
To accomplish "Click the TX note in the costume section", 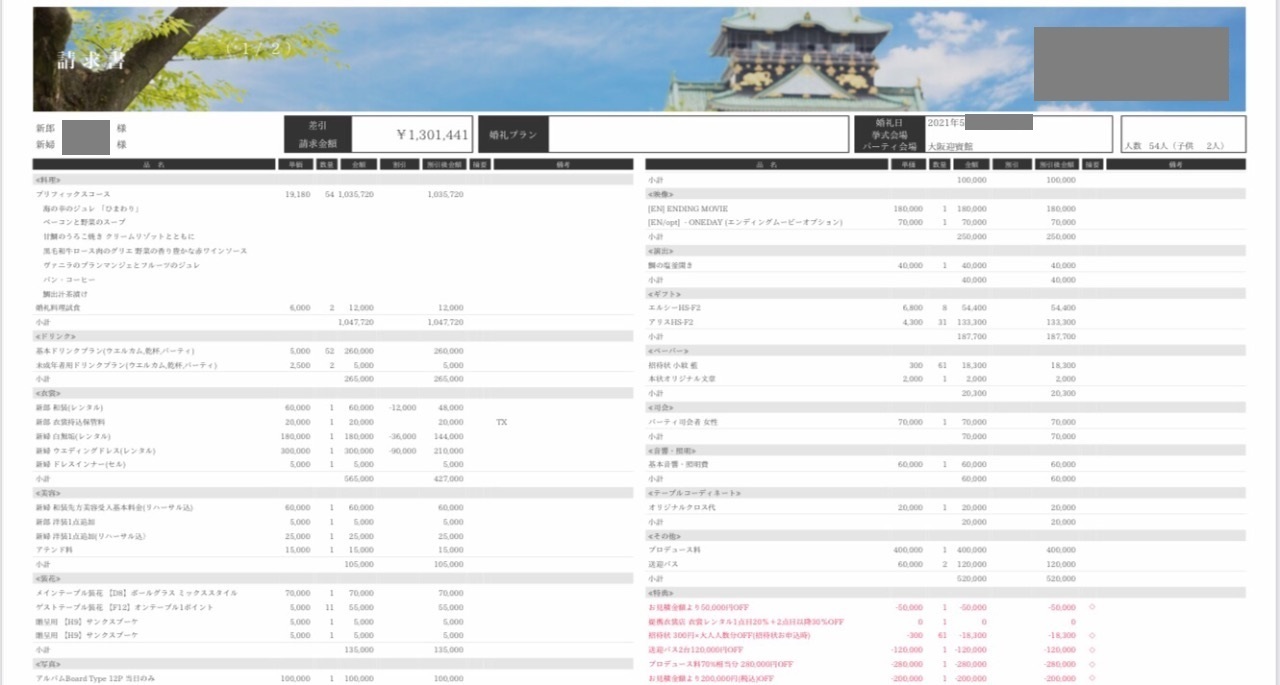I will tap(501, 422).
